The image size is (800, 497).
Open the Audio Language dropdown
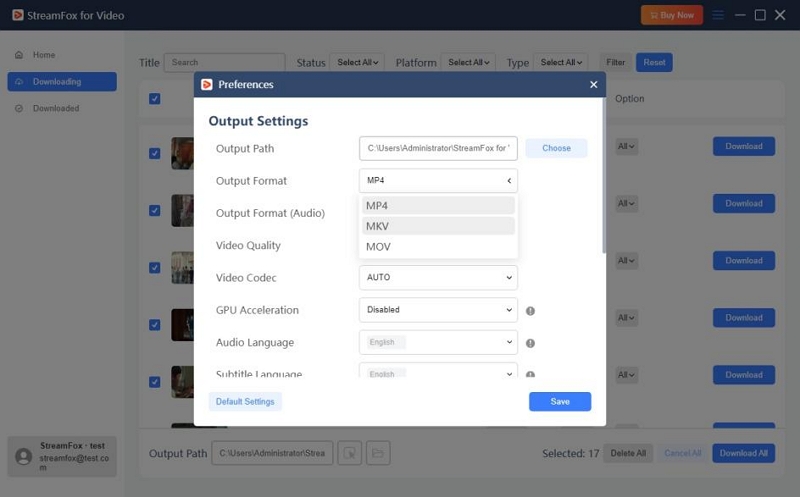438,342
